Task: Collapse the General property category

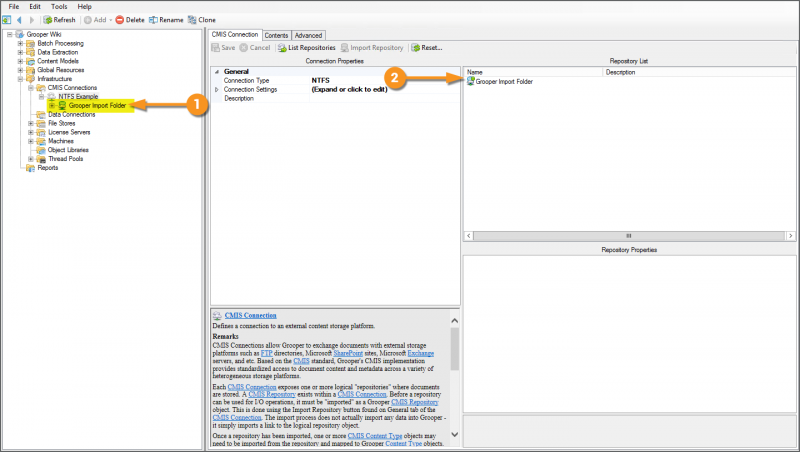Action: click(x=217, y=72)
